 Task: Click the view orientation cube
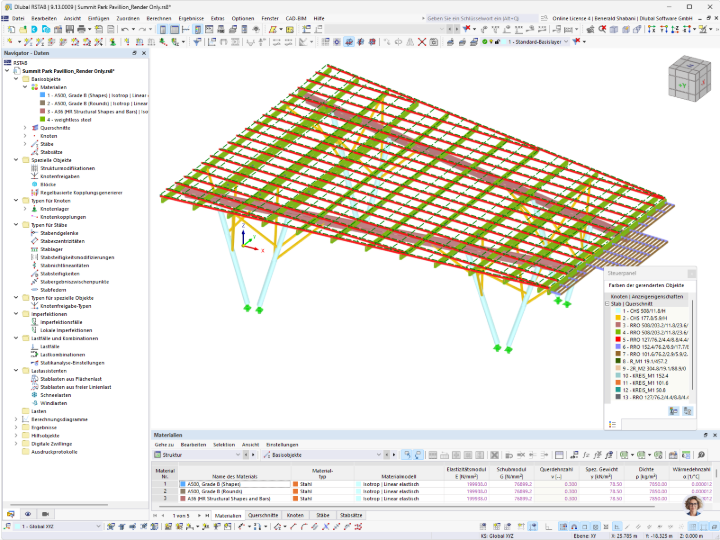[689, 79]
